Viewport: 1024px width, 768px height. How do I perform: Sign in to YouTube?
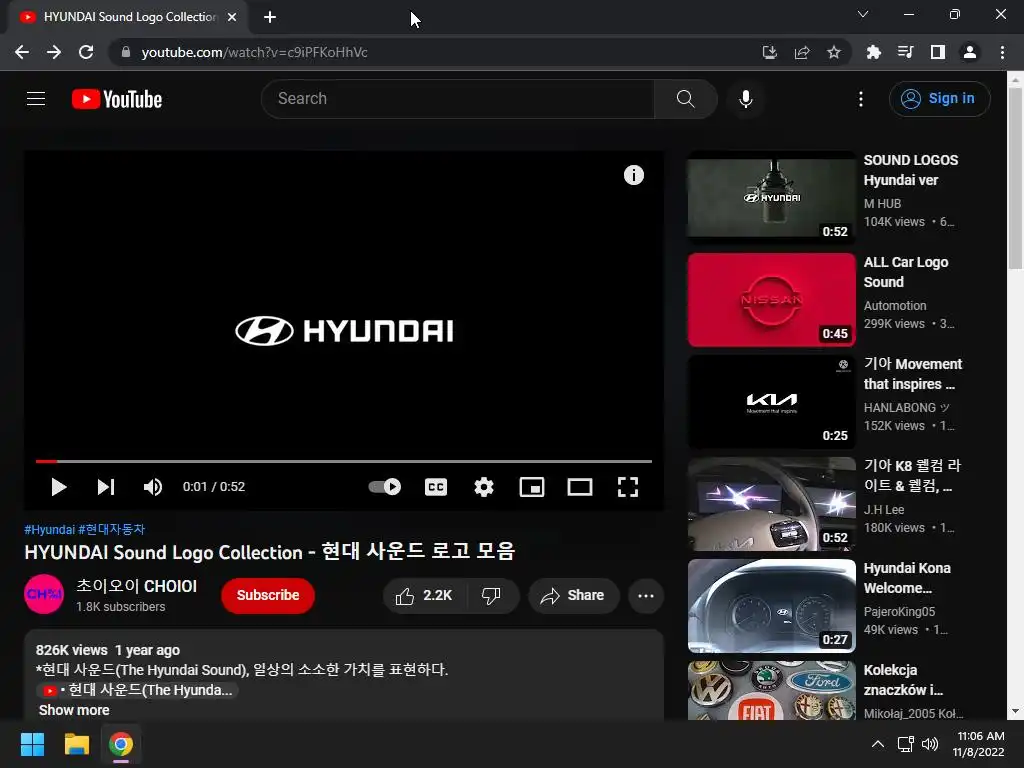tap(939, 99)
